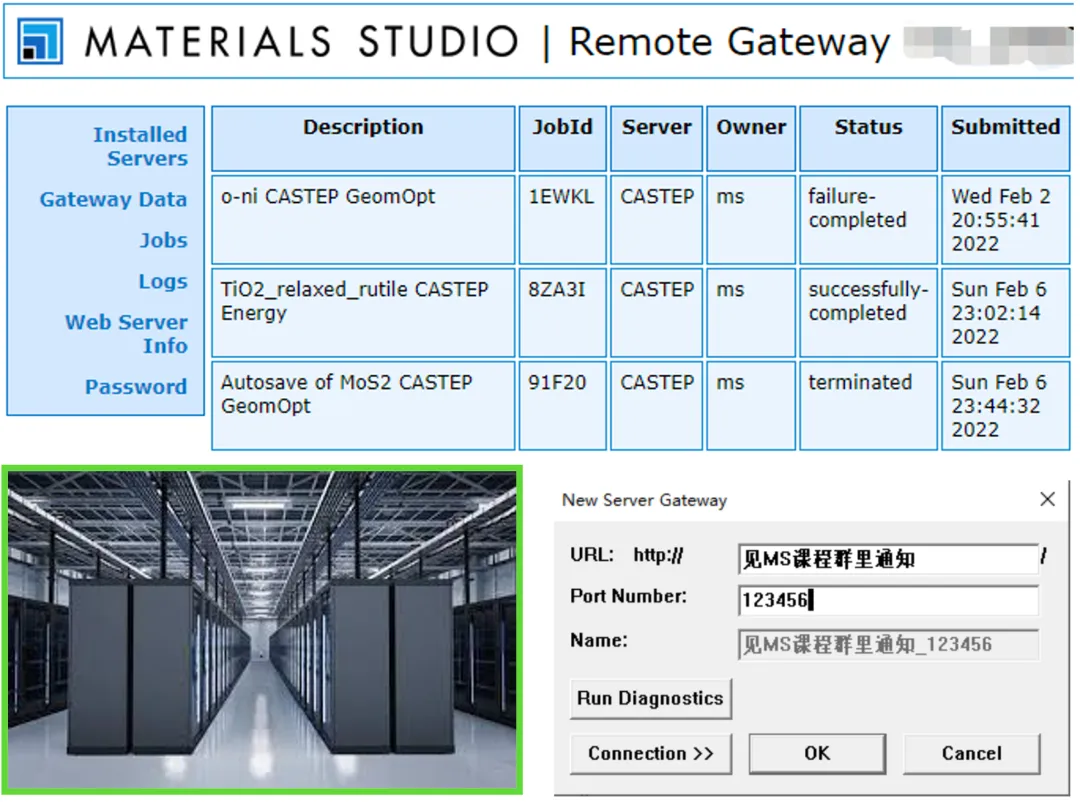The image size is (1080, 802).
Task: Click the disabled Name field
Action: (888, 644)
